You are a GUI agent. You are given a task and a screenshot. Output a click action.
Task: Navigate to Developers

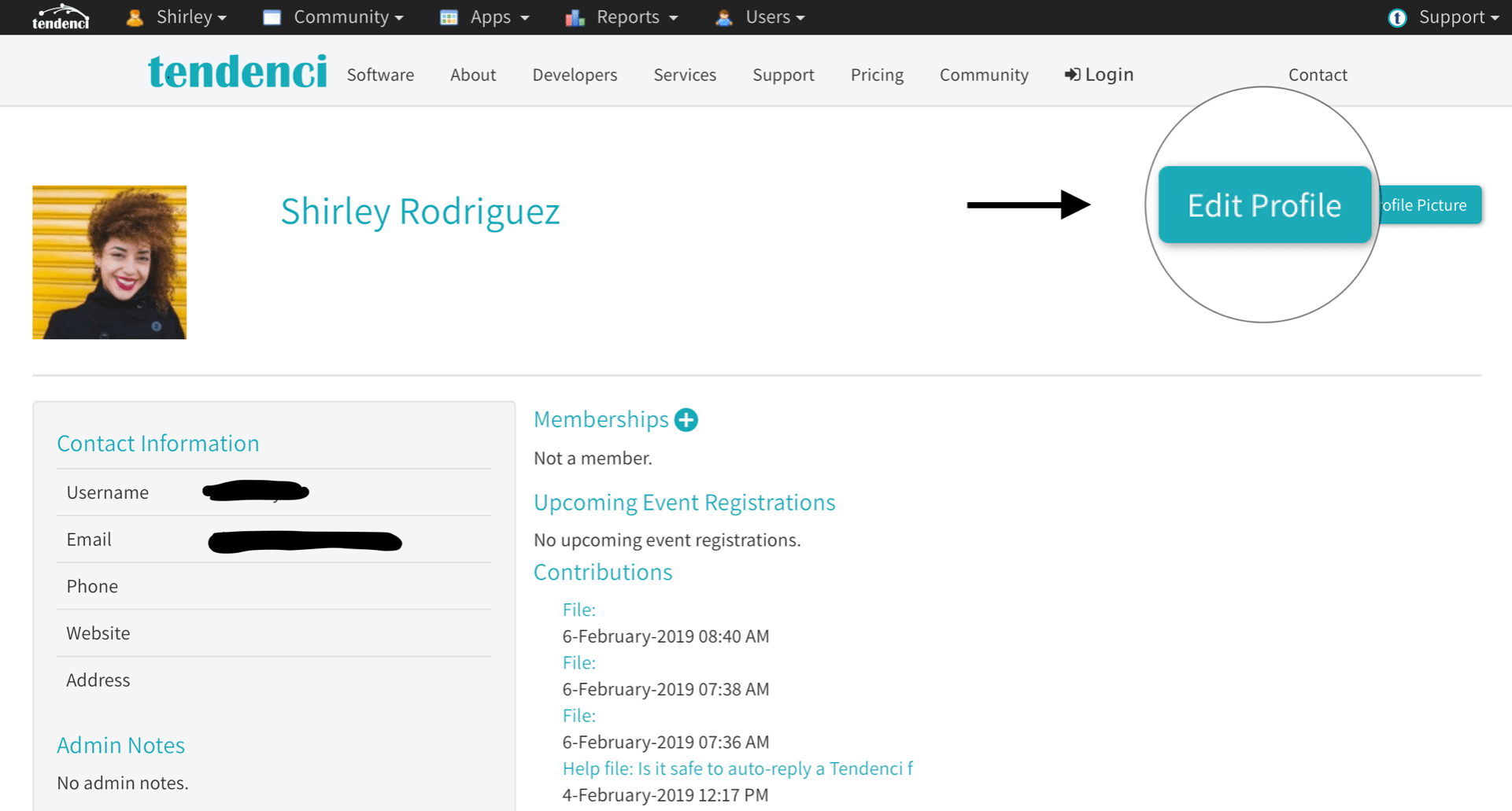point(575,75)
